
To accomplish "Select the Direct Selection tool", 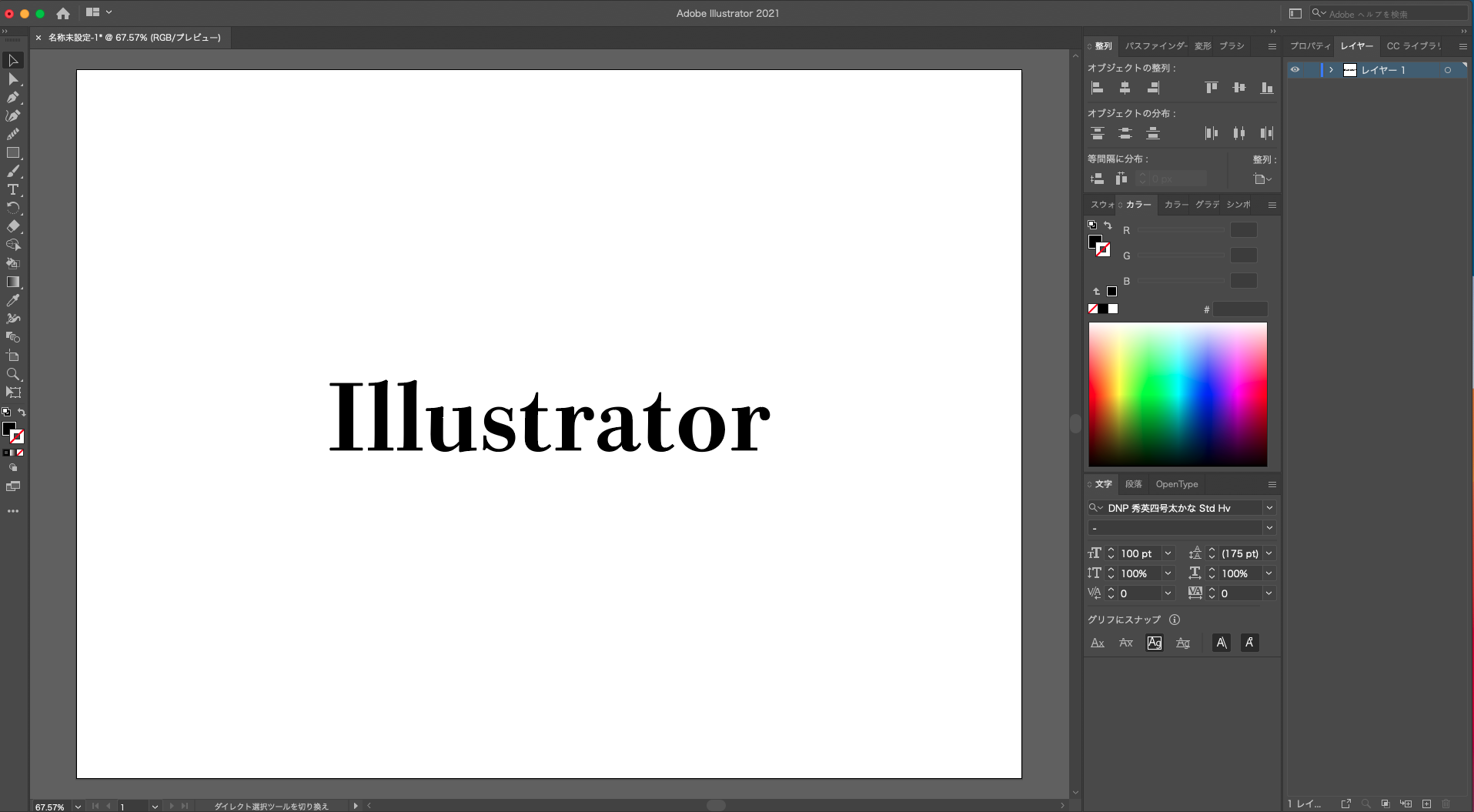I will (x=13, y=79).
